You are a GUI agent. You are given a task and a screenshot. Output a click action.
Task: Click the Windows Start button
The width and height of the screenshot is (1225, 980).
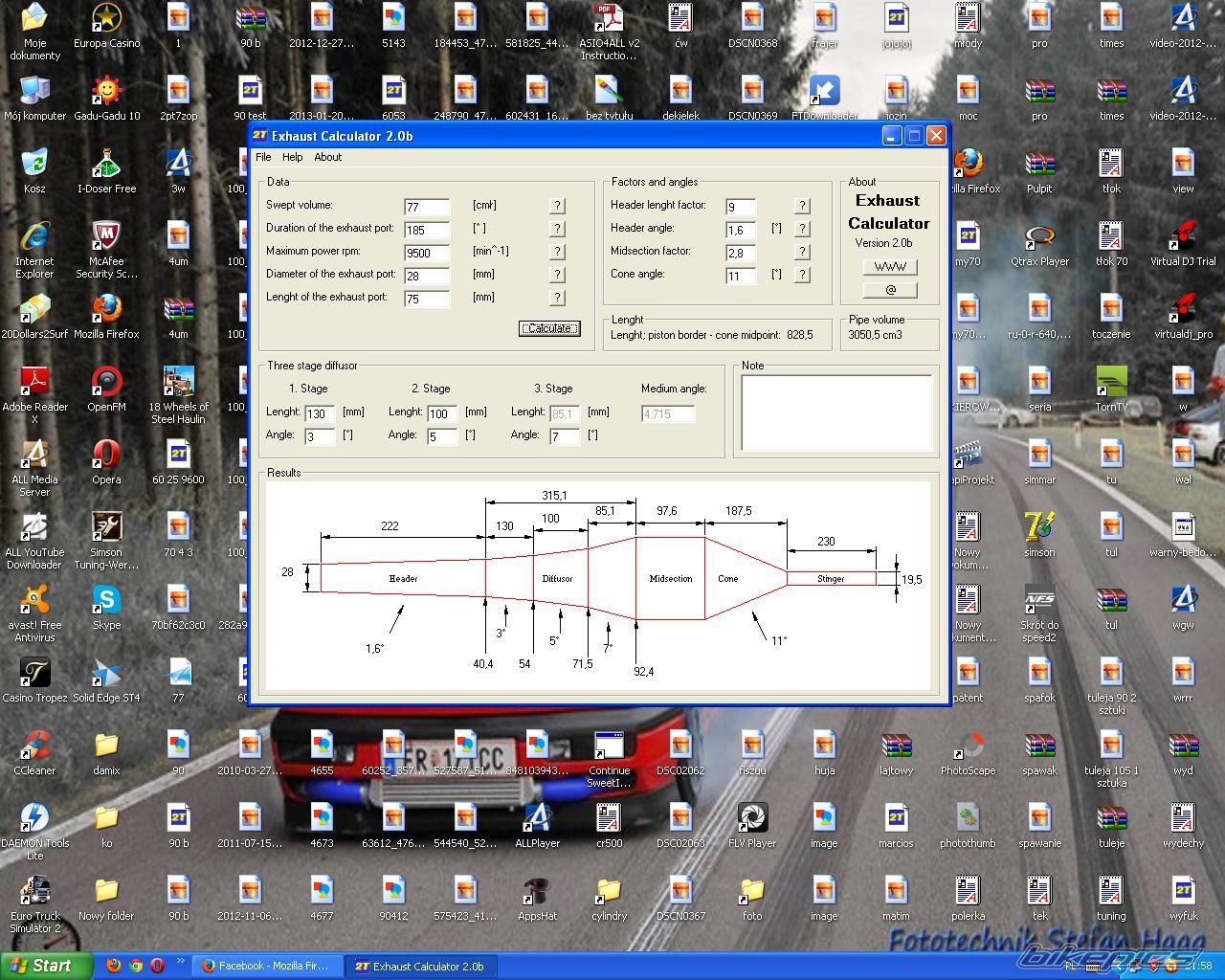click(45, 966)
